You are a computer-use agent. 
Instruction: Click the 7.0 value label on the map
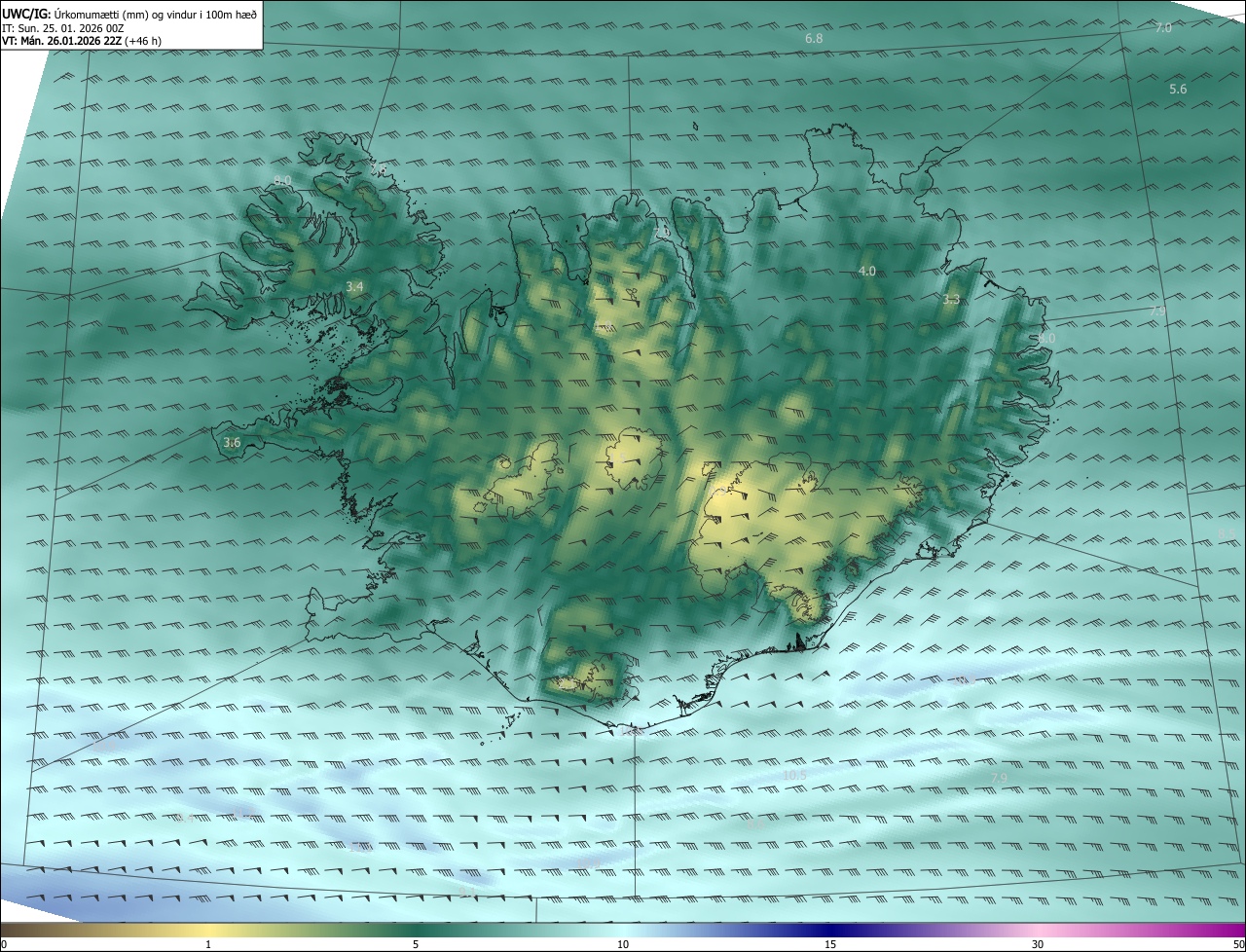[1163, 28]
